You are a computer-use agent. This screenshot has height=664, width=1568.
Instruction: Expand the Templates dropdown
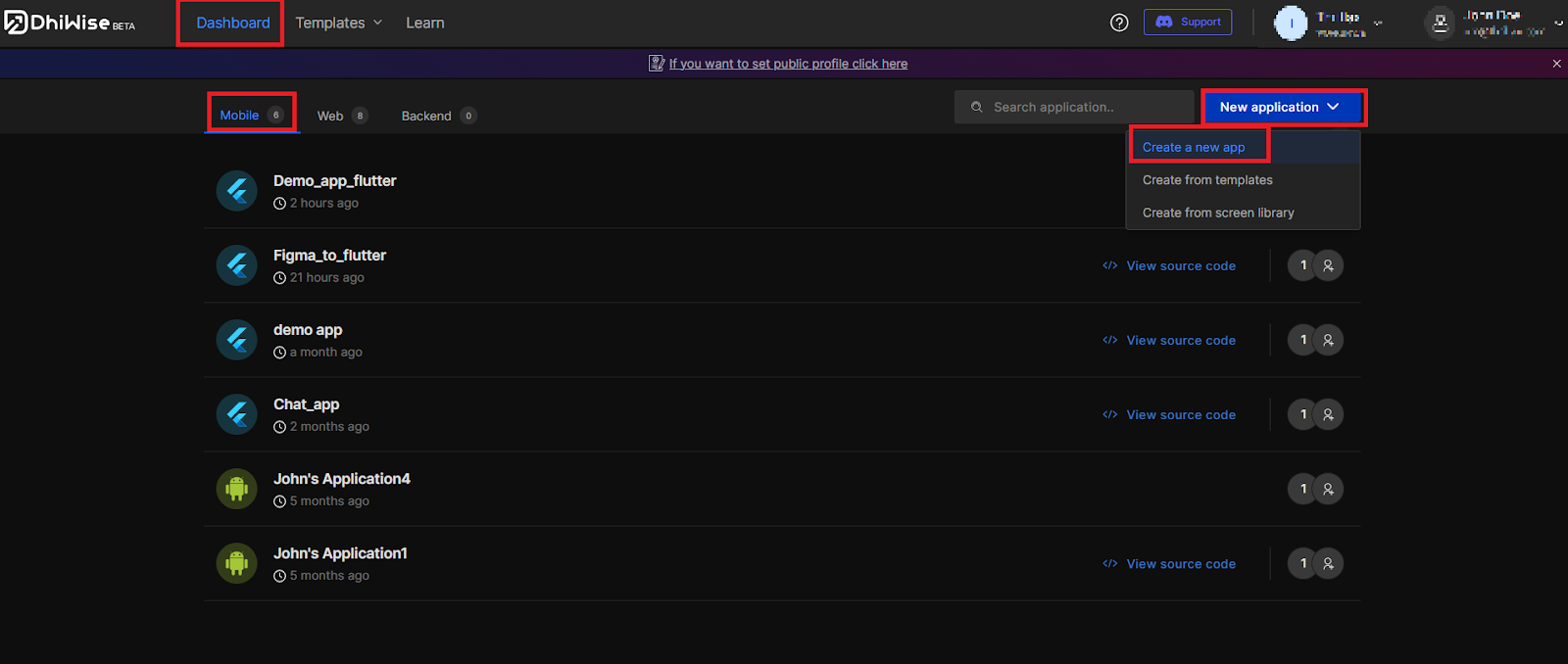coord(338,23)
